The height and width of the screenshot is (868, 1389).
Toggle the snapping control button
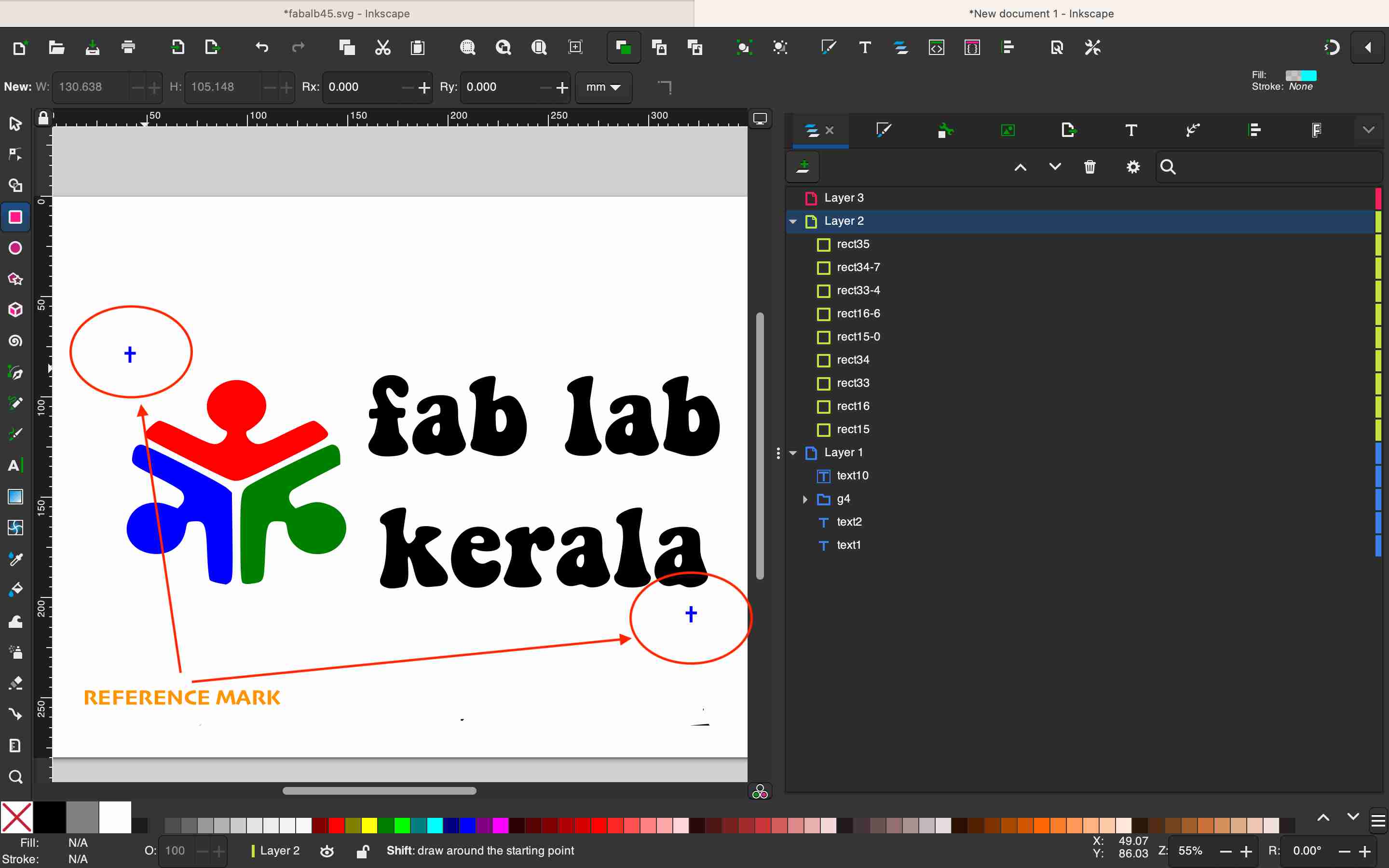point(1332,48)
